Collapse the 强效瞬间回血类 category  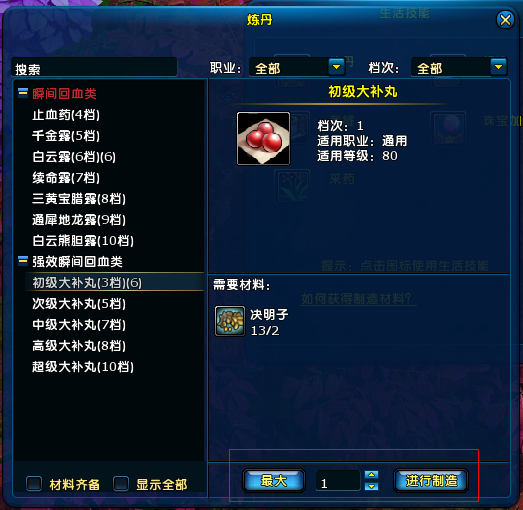23,261
